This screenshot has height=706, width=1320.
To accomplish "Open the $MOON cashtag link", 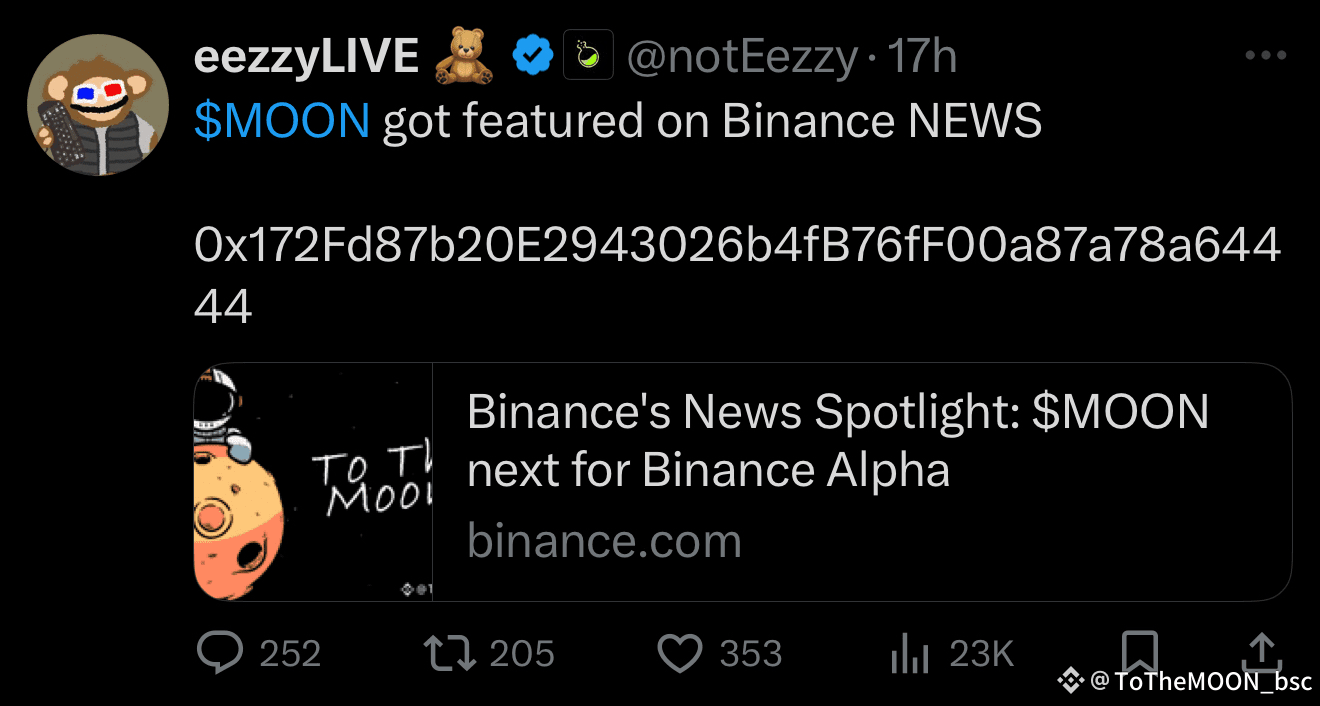I will point(283,121).
